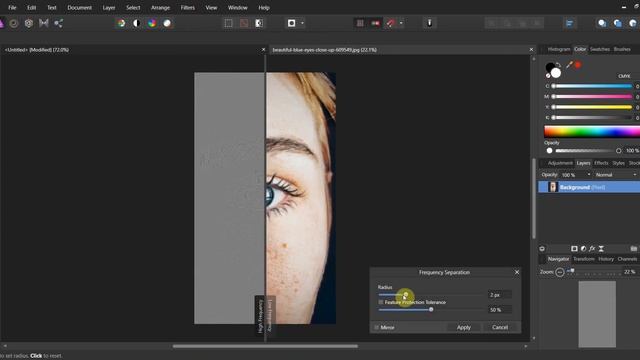Click the Tolerance 50 % value field
Image resolution: width=640 pixels, height=360 pixels.
(500, 310)
